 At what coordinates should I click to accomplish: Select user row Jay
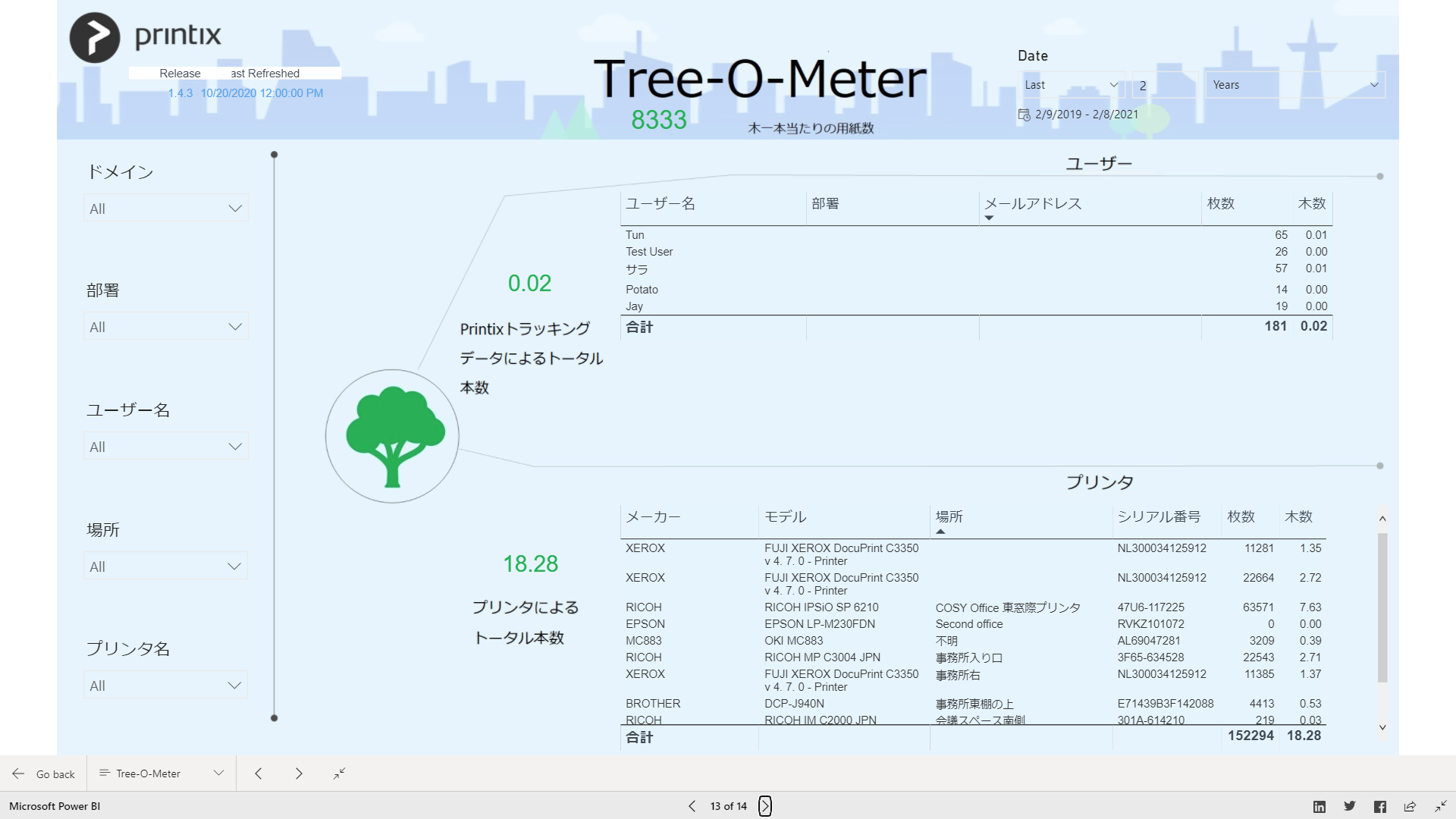pos(976,306)
